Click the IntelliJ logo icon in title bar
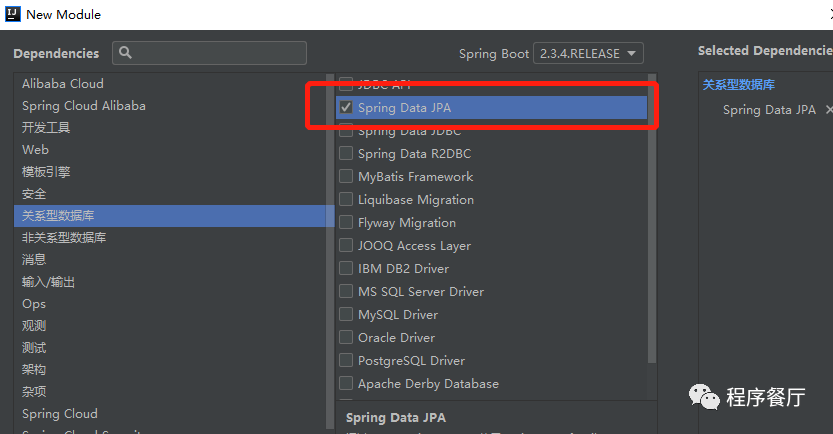 [12, 14]
